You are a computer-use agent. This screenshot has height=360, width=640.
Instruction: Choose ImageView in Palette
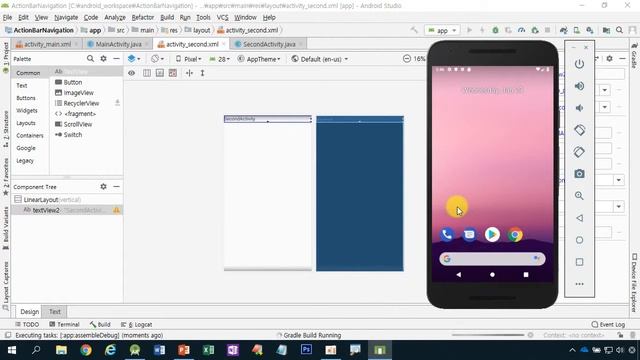point(74,93)
